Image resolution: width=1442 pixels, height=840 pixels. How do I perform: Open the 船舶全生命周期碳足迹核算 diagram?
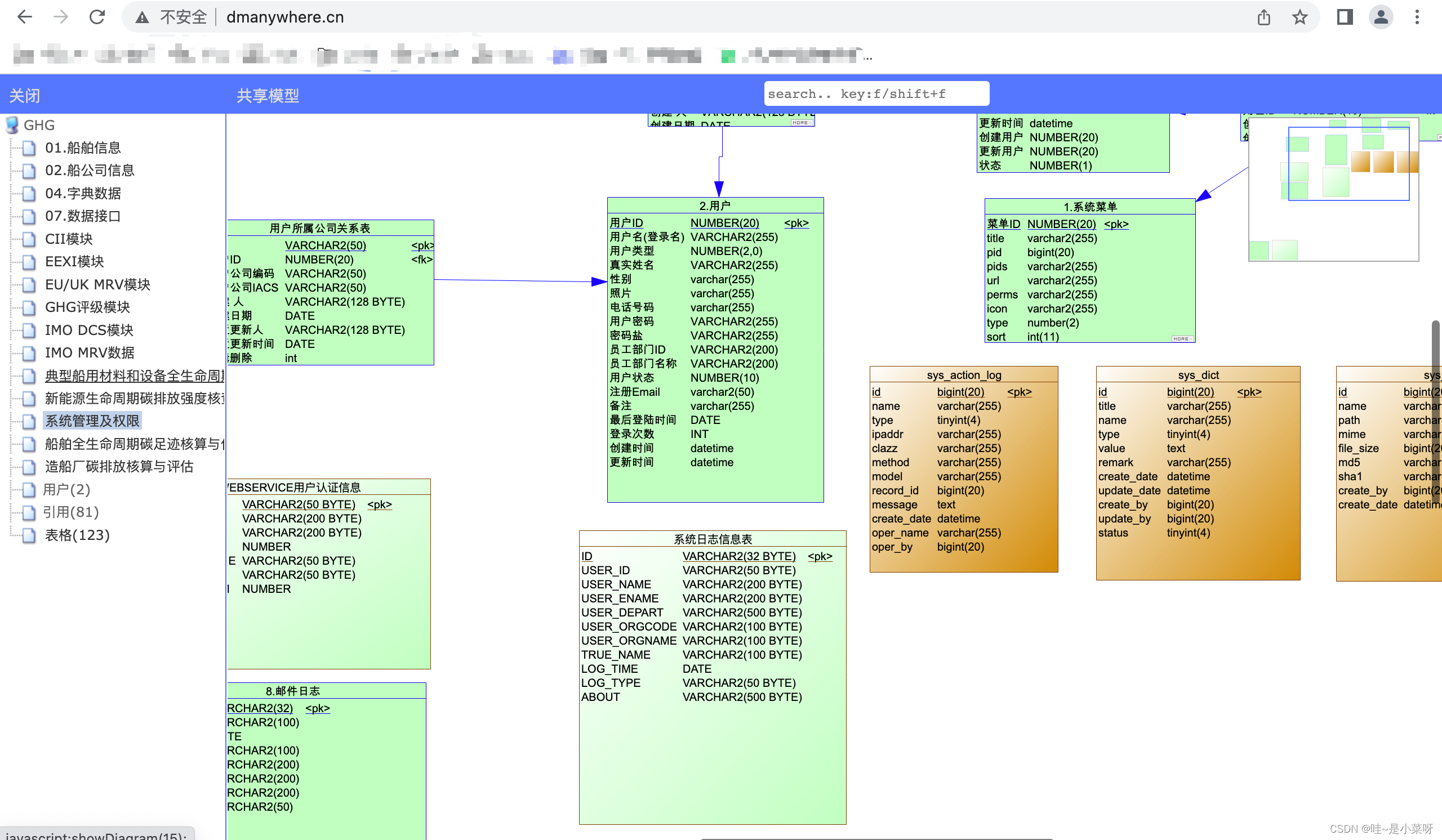click(135, 444)
